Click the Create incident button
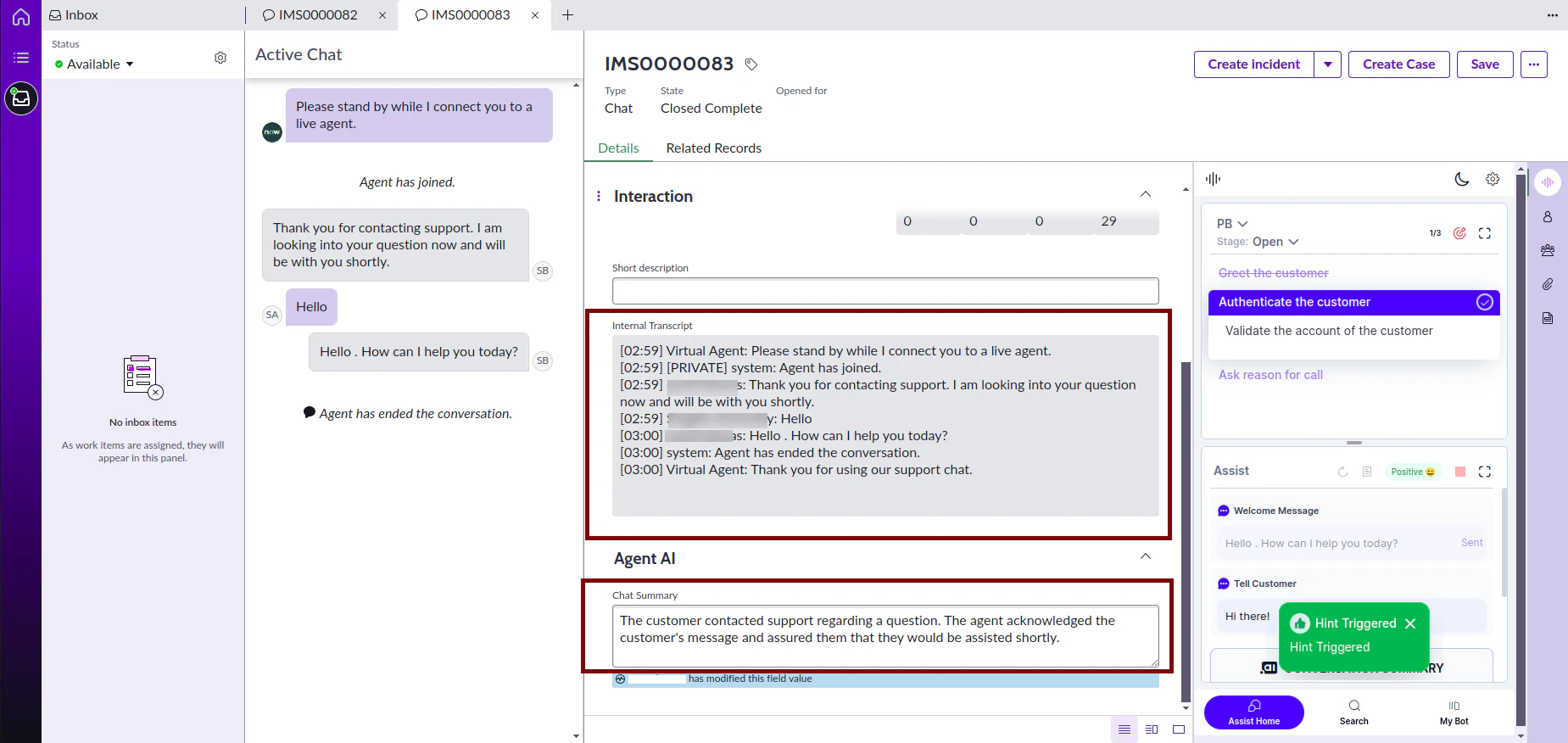Image resolution: width=1568 pixels, height=743 pixels. [1253, 64]
